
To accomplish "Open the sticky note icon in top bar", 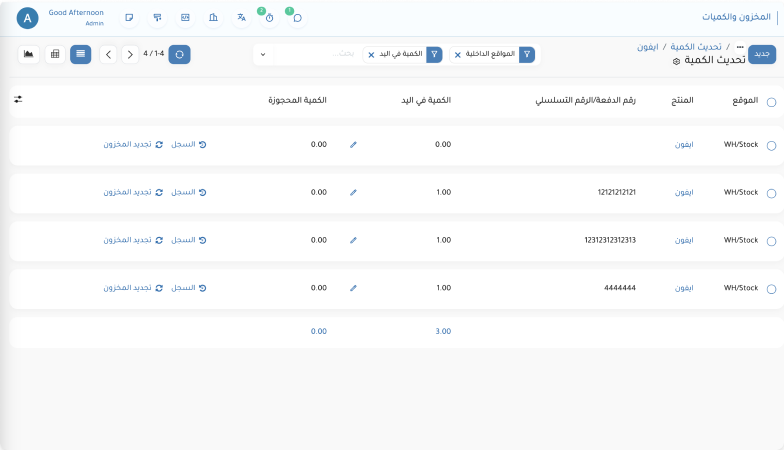I will (129, 18).
